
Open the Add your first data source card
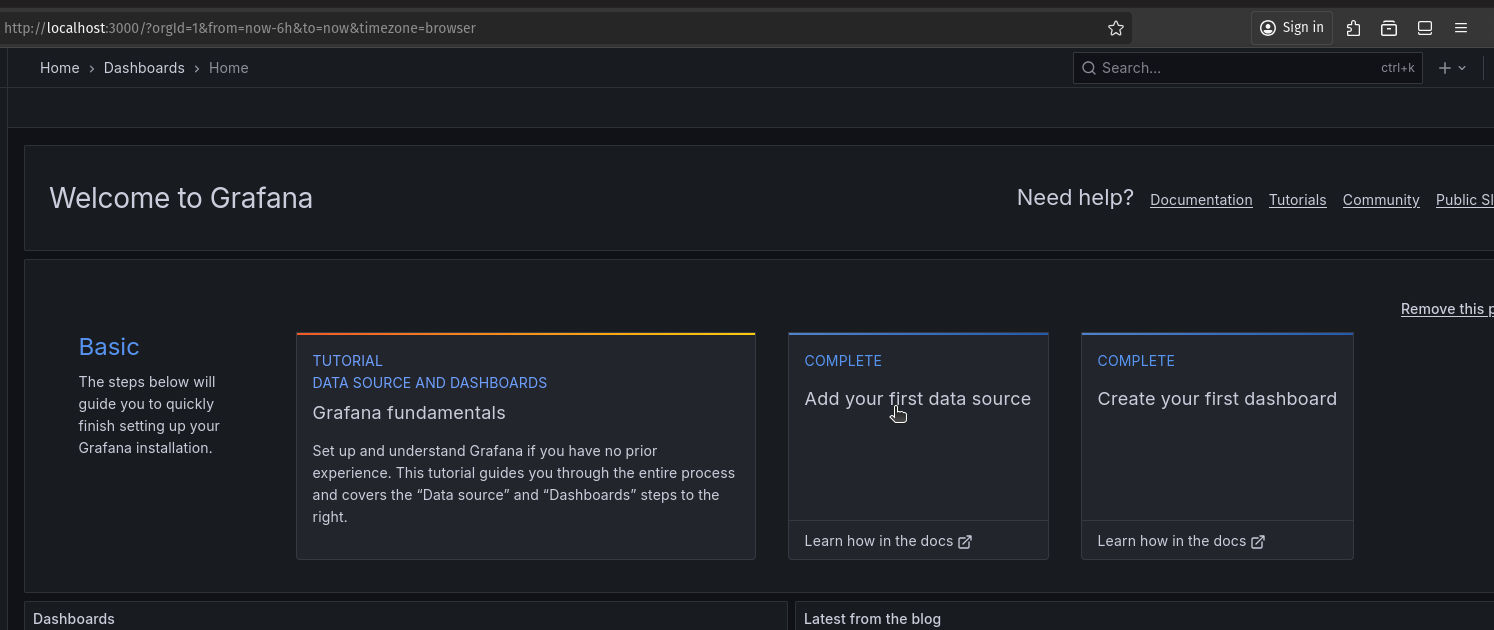coord(918,446)
